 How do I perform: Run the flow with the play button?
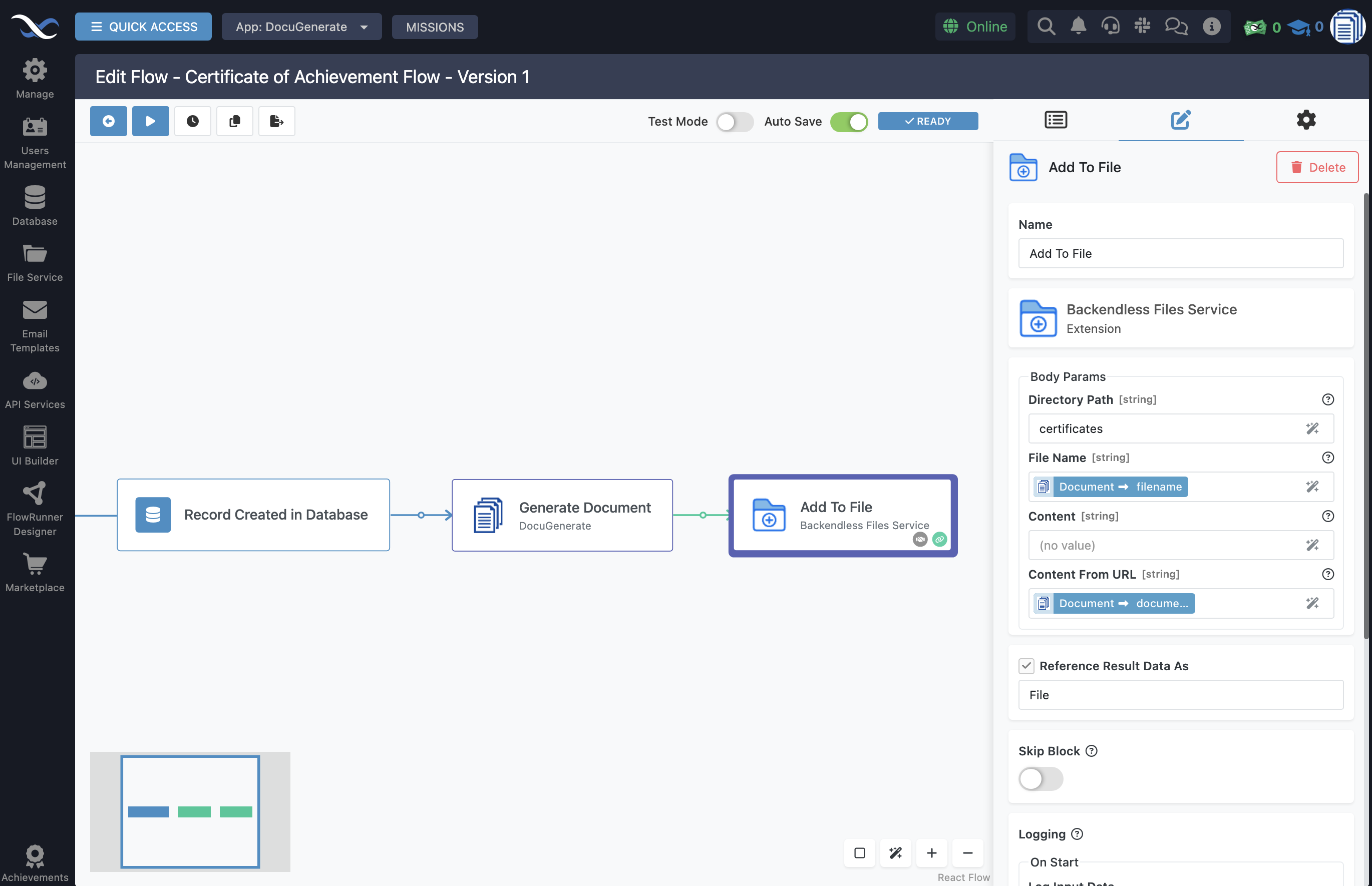tap(150, 121)
